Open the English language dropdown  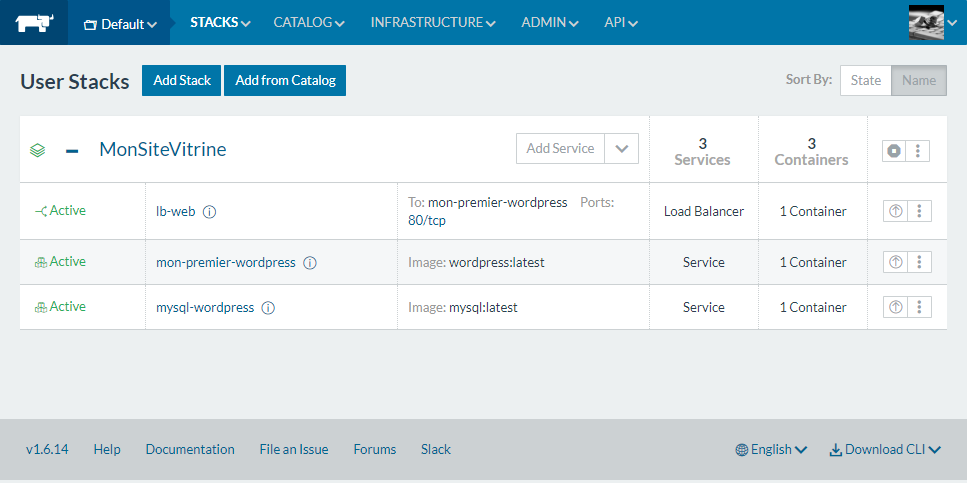pos(772,450)
